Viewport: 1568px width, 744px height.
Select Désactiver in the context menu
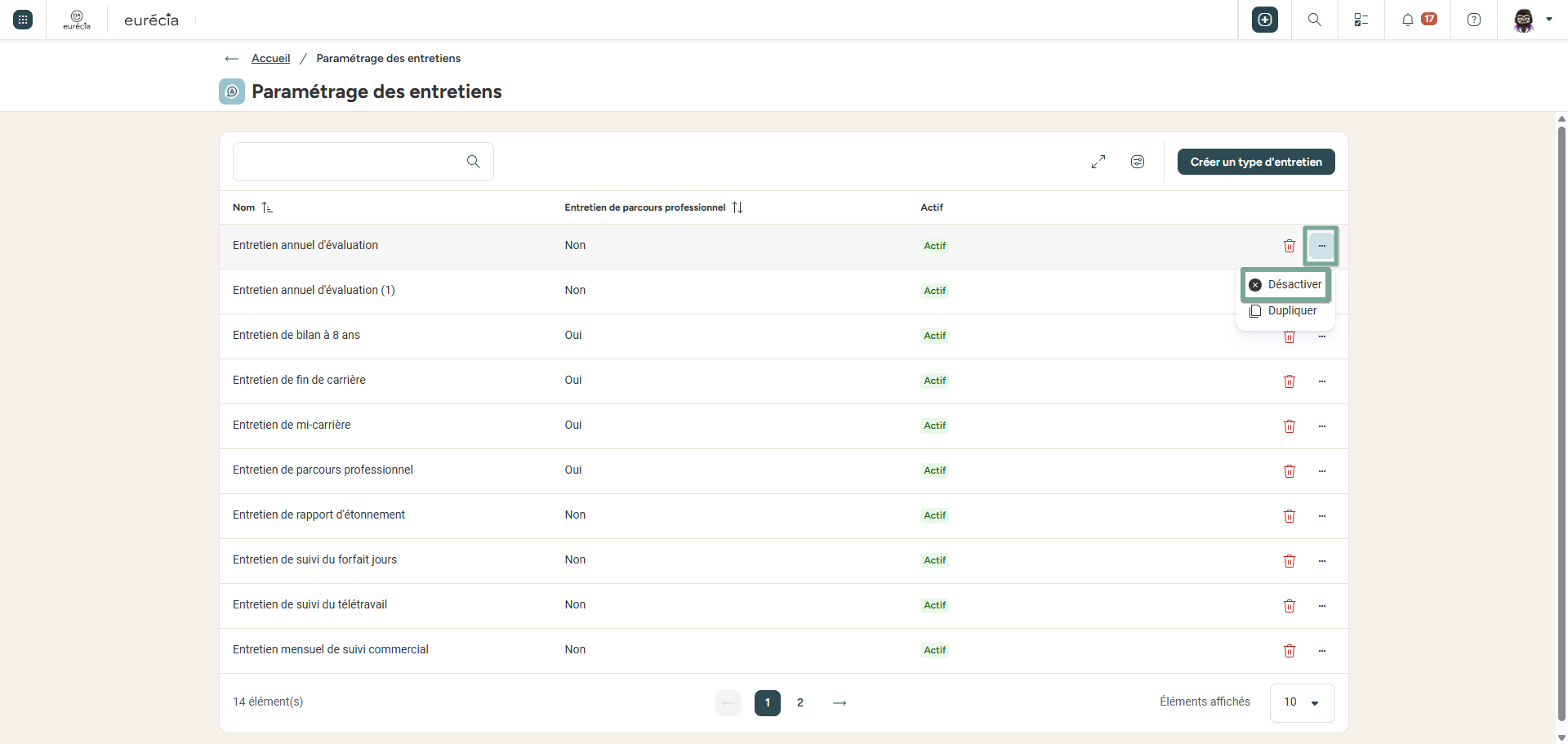coord(1285,285)
